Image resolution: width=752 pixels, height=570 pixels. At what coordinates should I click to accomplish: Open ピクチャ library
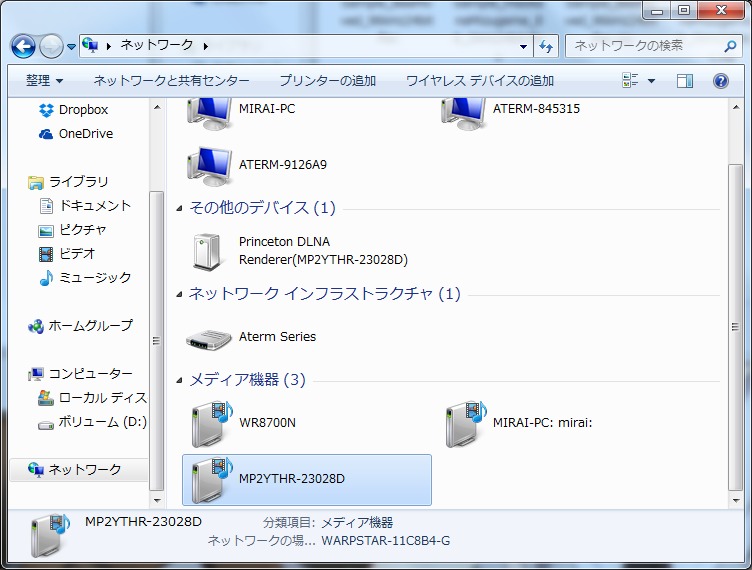(72, 230)
